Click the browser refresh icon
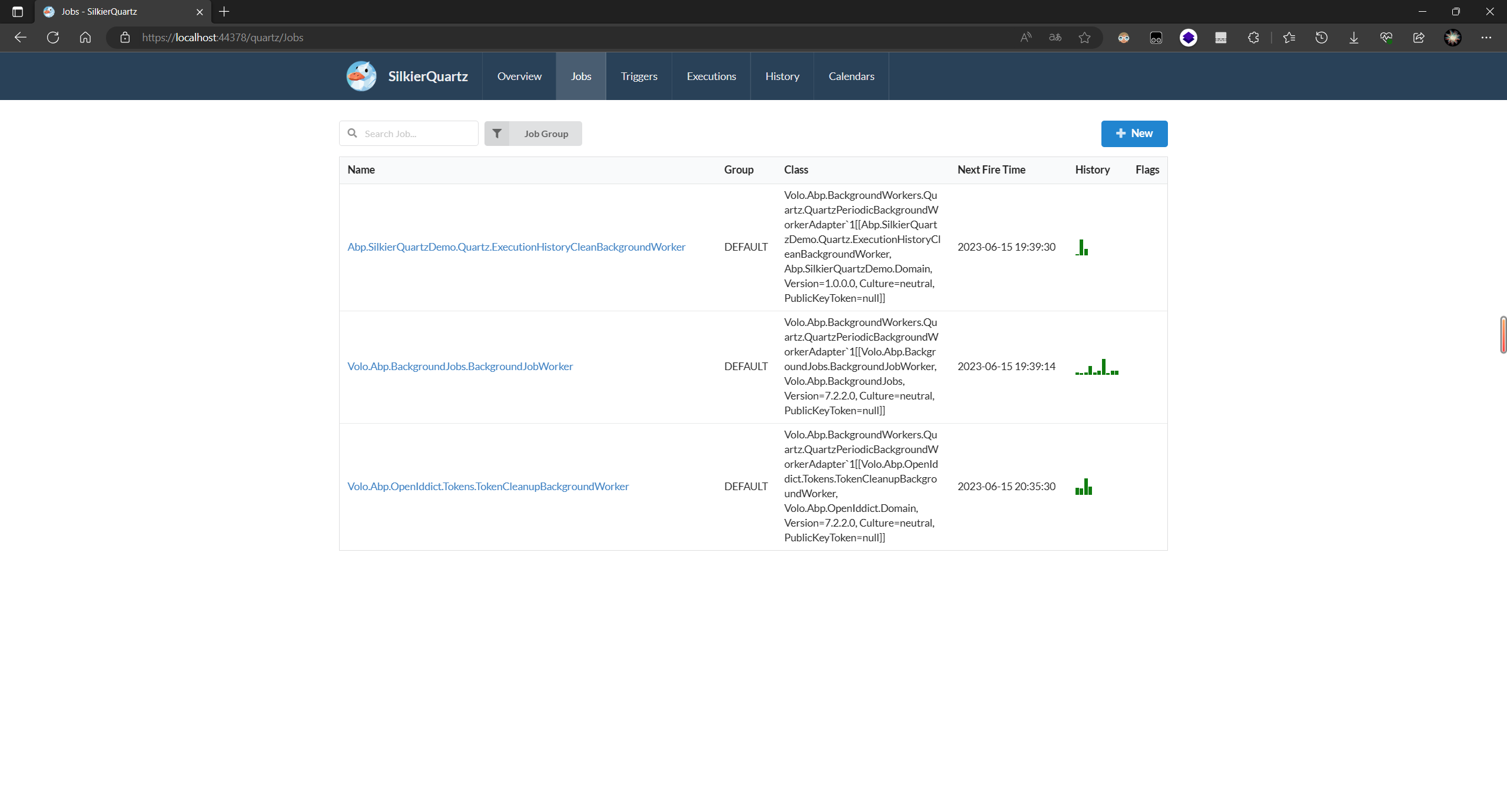 click(53, 38)
